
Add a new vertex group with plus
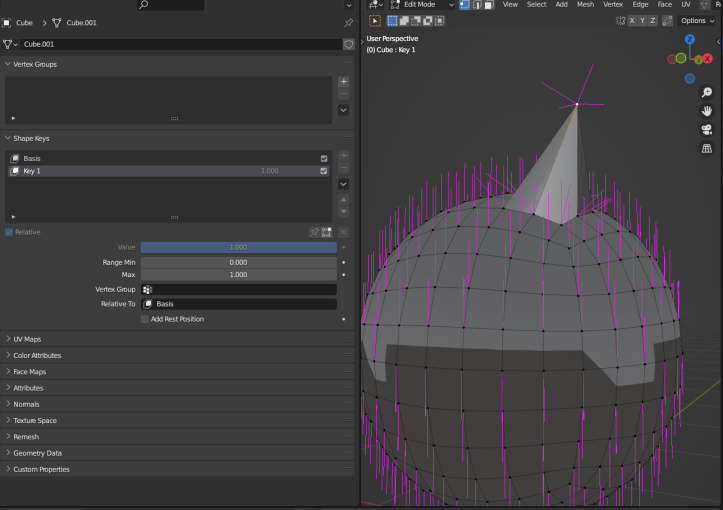click(x=344, y=82)
